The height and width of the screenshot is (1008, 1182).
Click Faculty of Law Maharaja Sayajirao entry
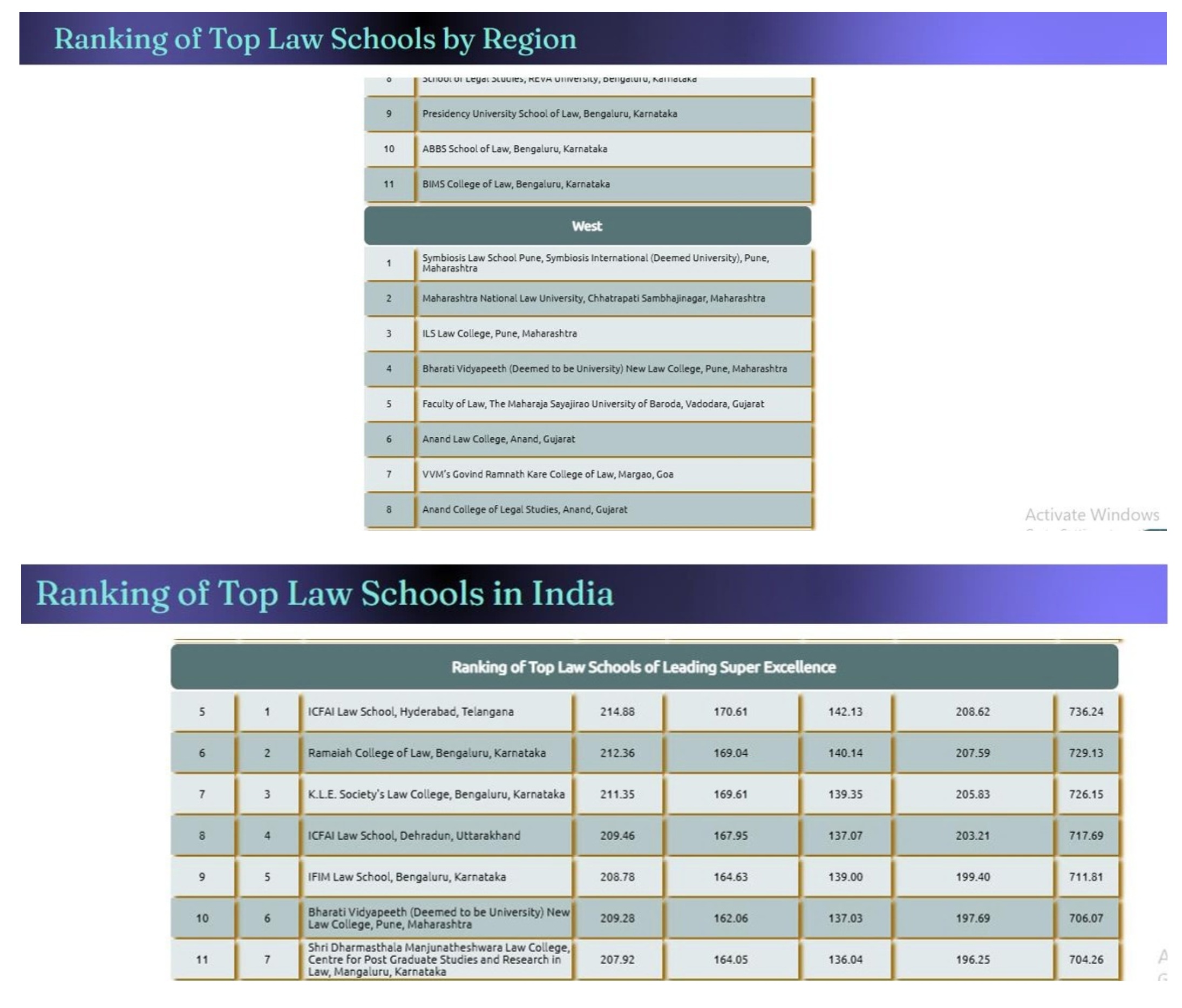[x=593, y=404]
